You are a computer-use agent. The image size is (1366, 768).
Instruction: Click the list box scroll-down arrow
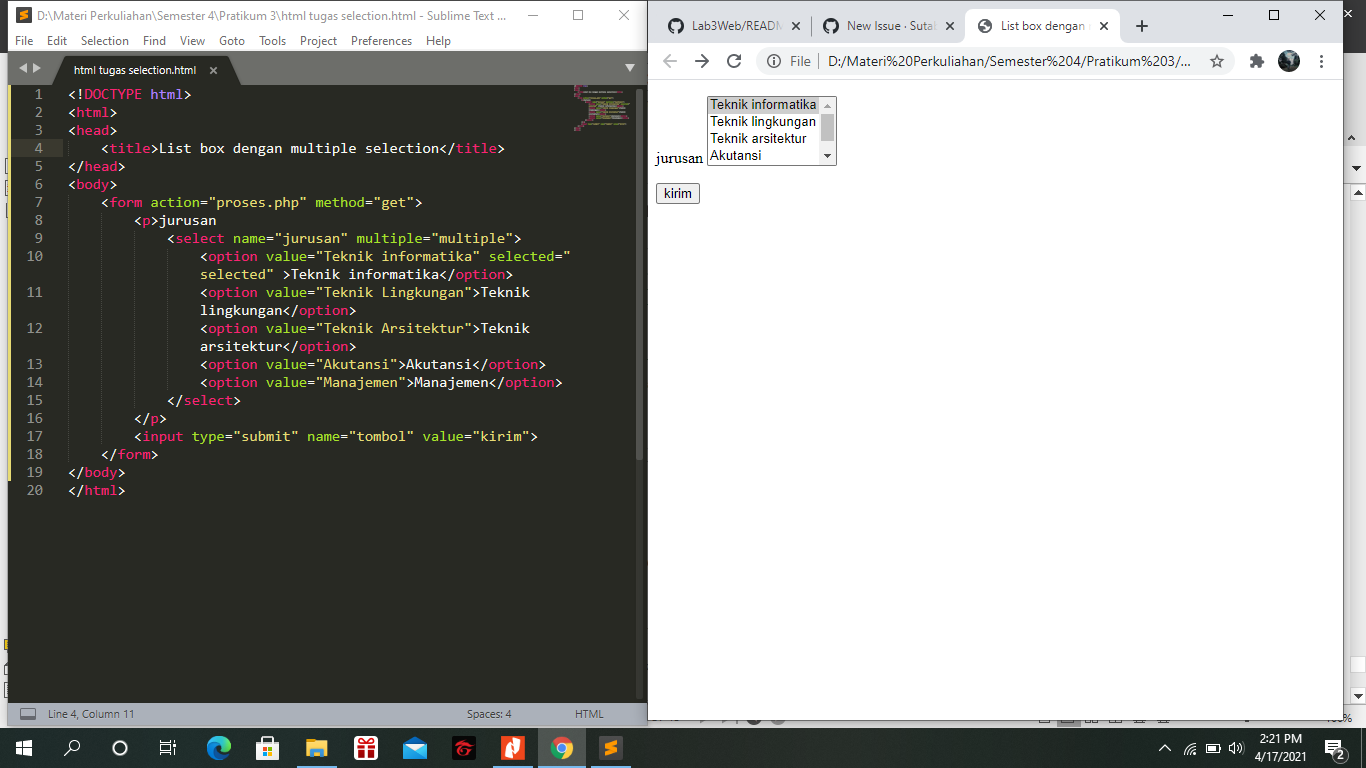pos(828,155)
